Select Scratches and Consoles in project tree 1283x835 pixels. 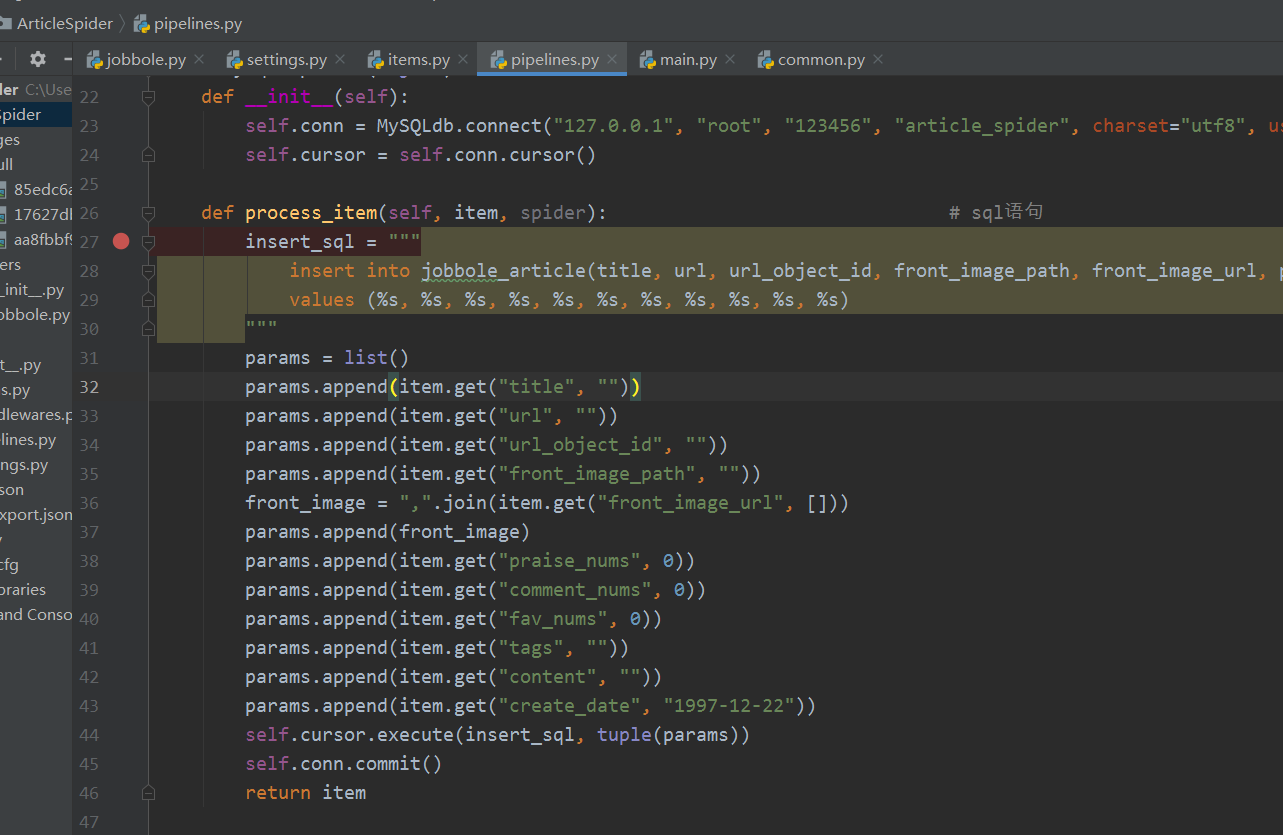(36, 615)
